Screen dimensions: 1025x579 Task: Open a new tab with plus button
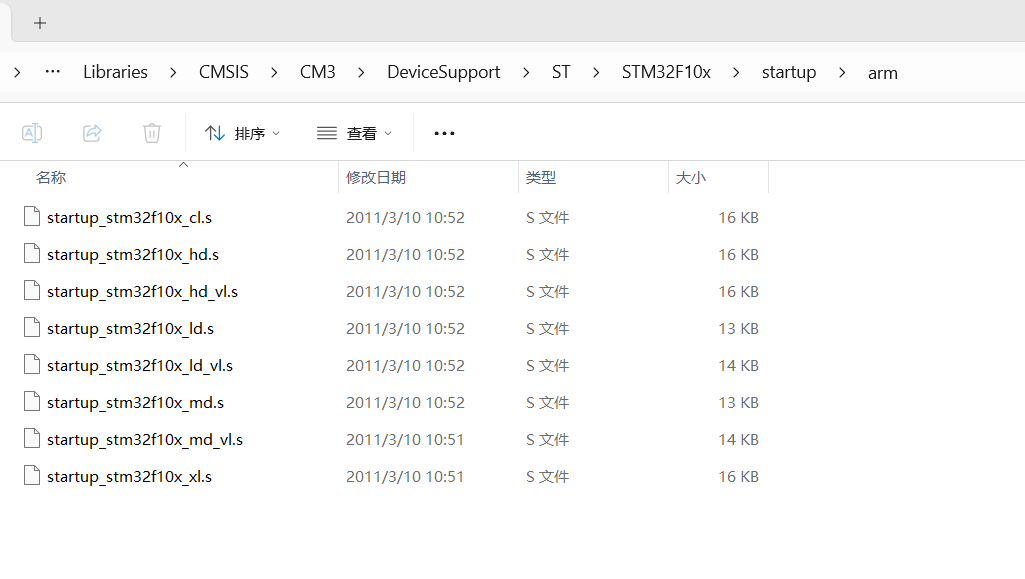pos(40,24)
